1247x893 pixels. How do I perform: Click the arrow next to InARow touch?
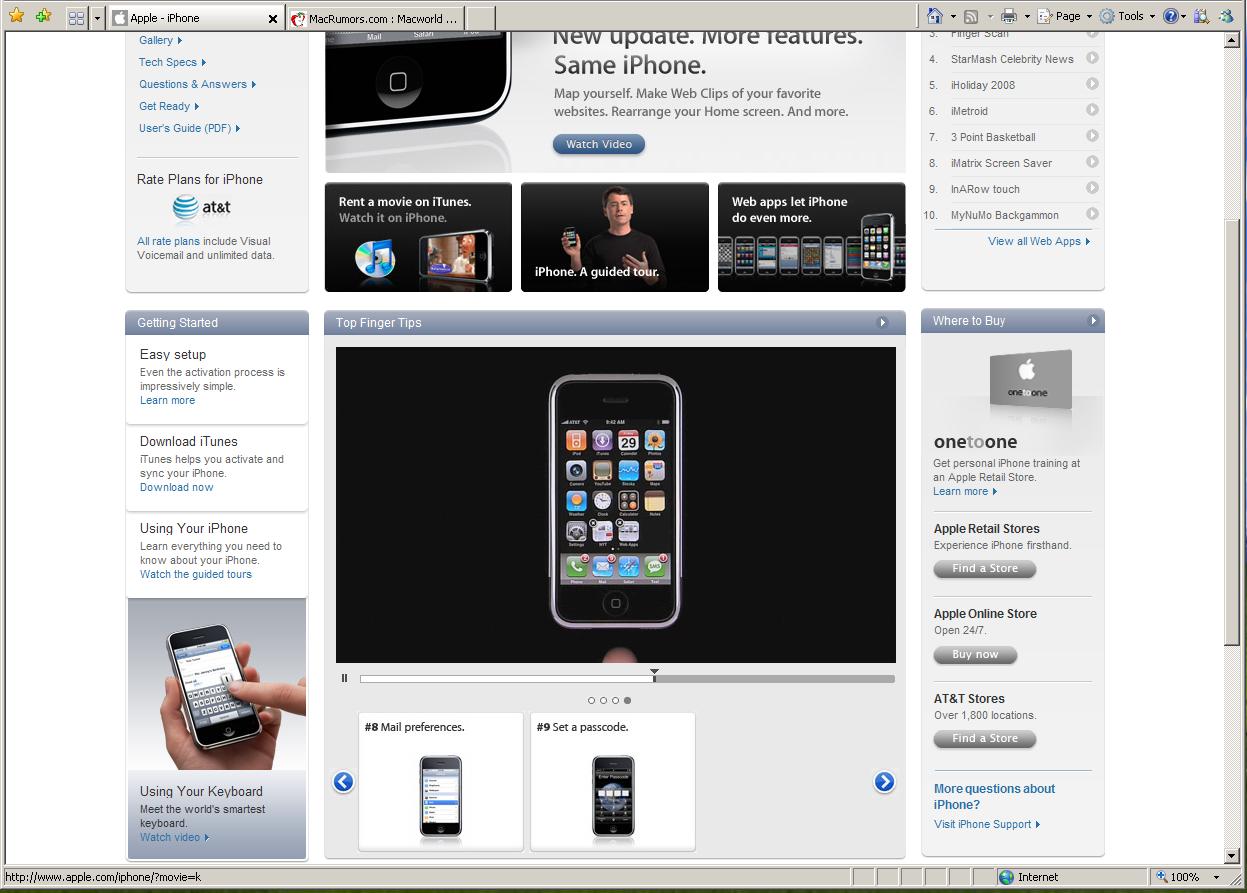(1092, 188)
